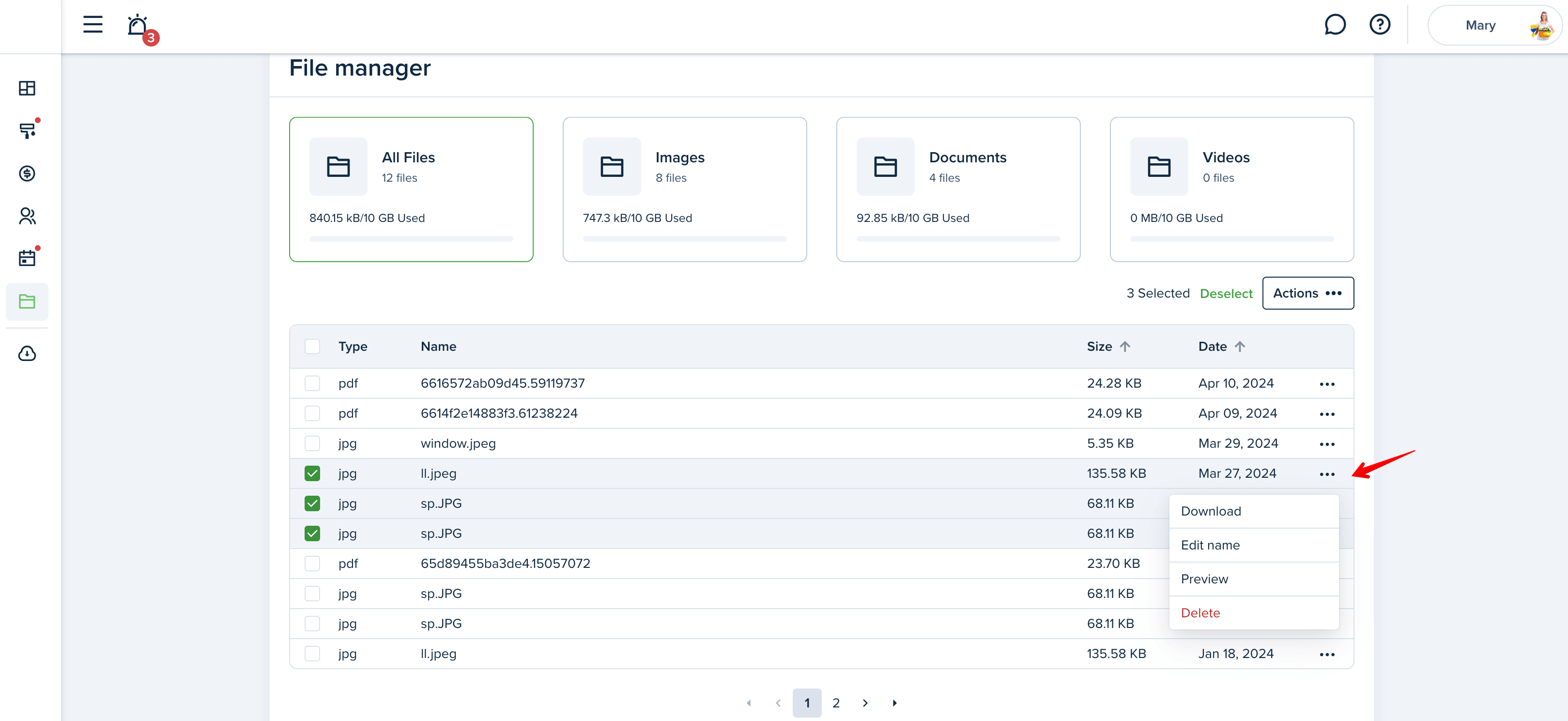The height and width of the screenshot is (721, 1568).
Task: Click the Name column header
Action: 438,346
